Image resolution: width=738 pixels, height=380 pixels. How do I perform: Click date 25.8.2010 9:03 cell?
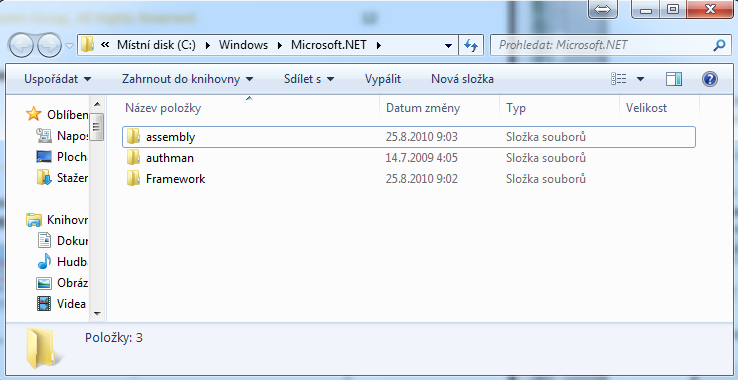coord(422,137)
